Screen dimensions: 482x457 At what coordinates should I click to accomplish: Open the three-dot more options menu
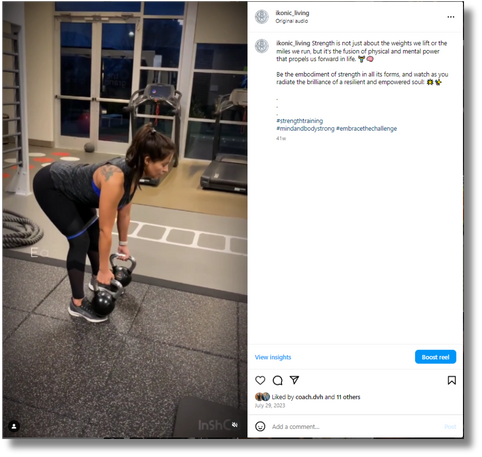(451, 17)
